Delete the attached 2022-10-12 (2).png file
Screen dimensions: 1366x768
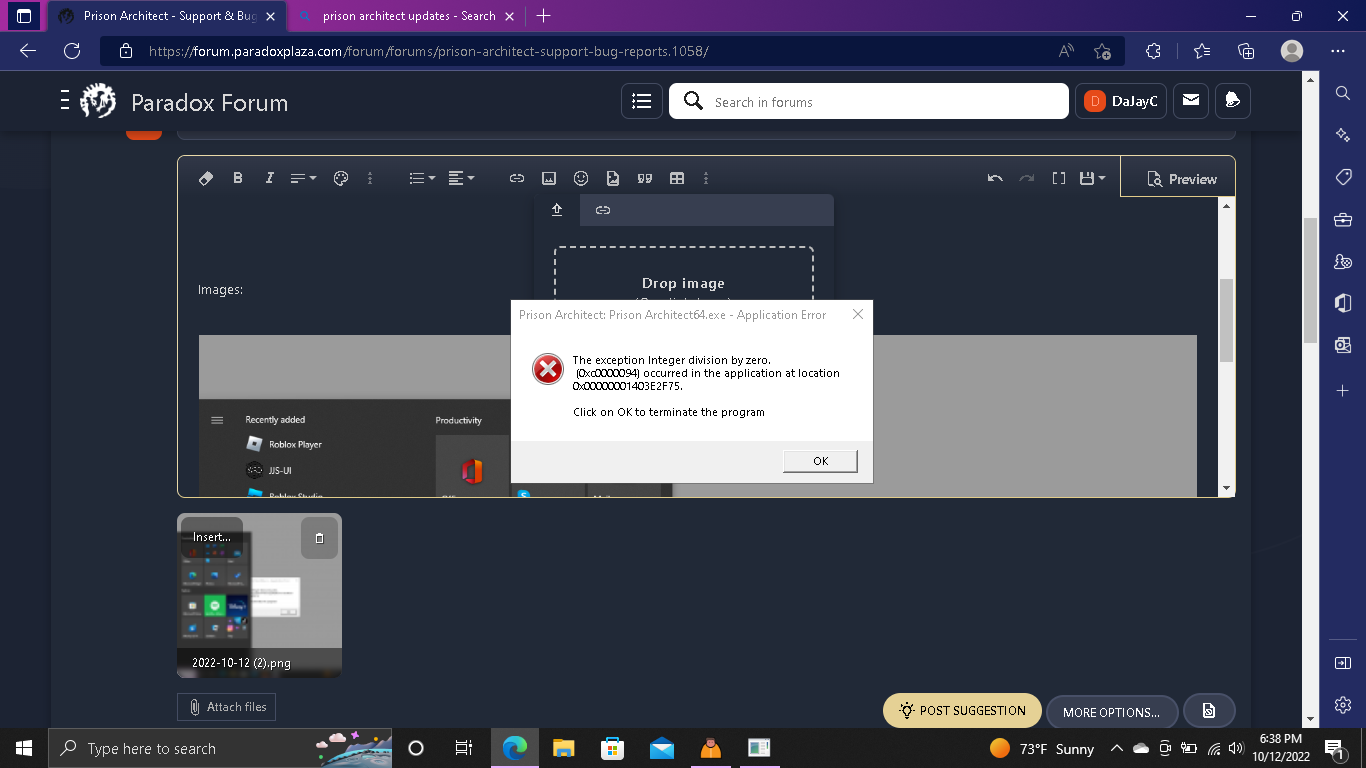(319, 538)
